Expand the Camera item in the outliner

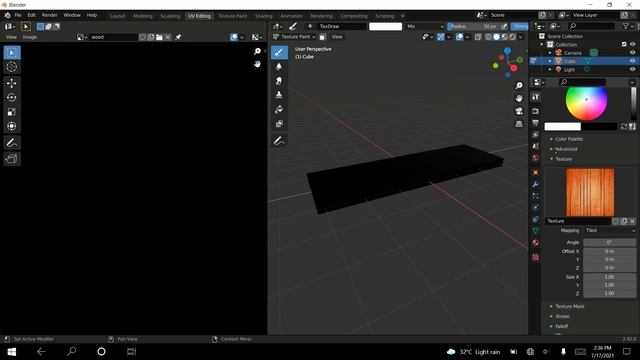(x=550, y=53)
